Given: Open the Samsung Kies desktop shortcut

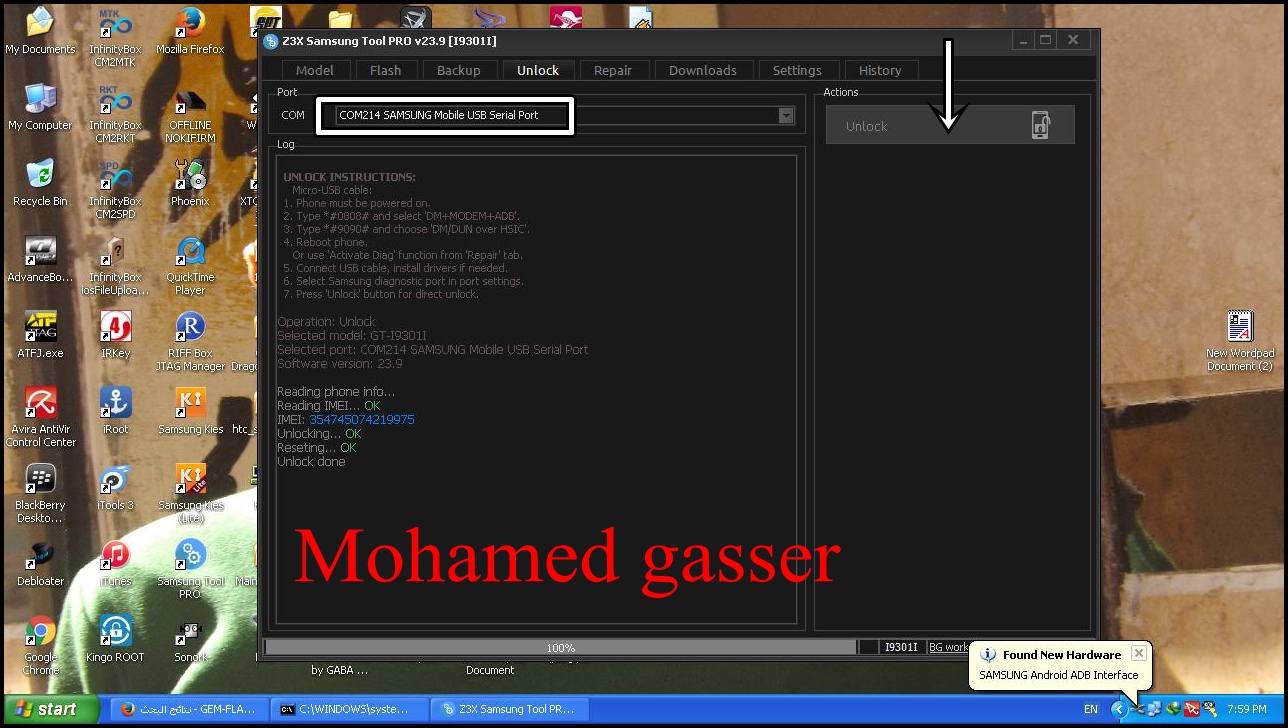Looking at the screenshot, I should [x=190, y=410].
